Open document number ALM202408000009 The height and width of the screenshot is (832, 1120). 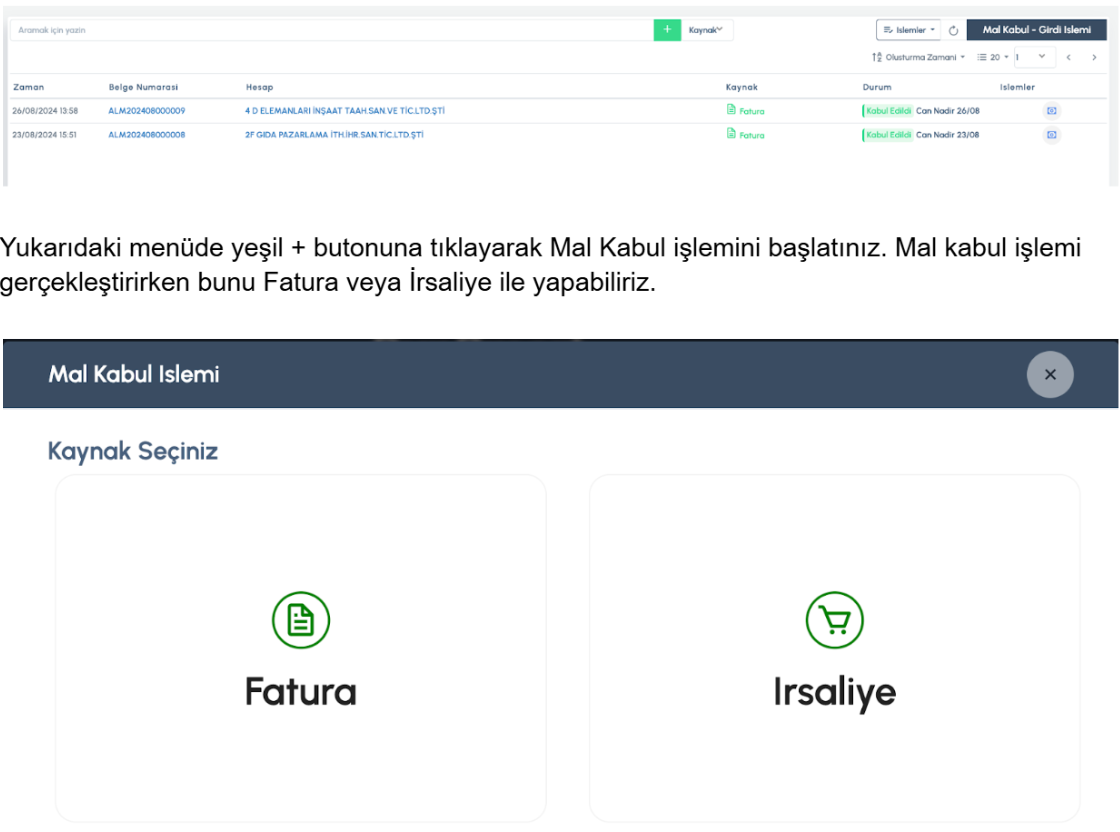coord(146,111)
